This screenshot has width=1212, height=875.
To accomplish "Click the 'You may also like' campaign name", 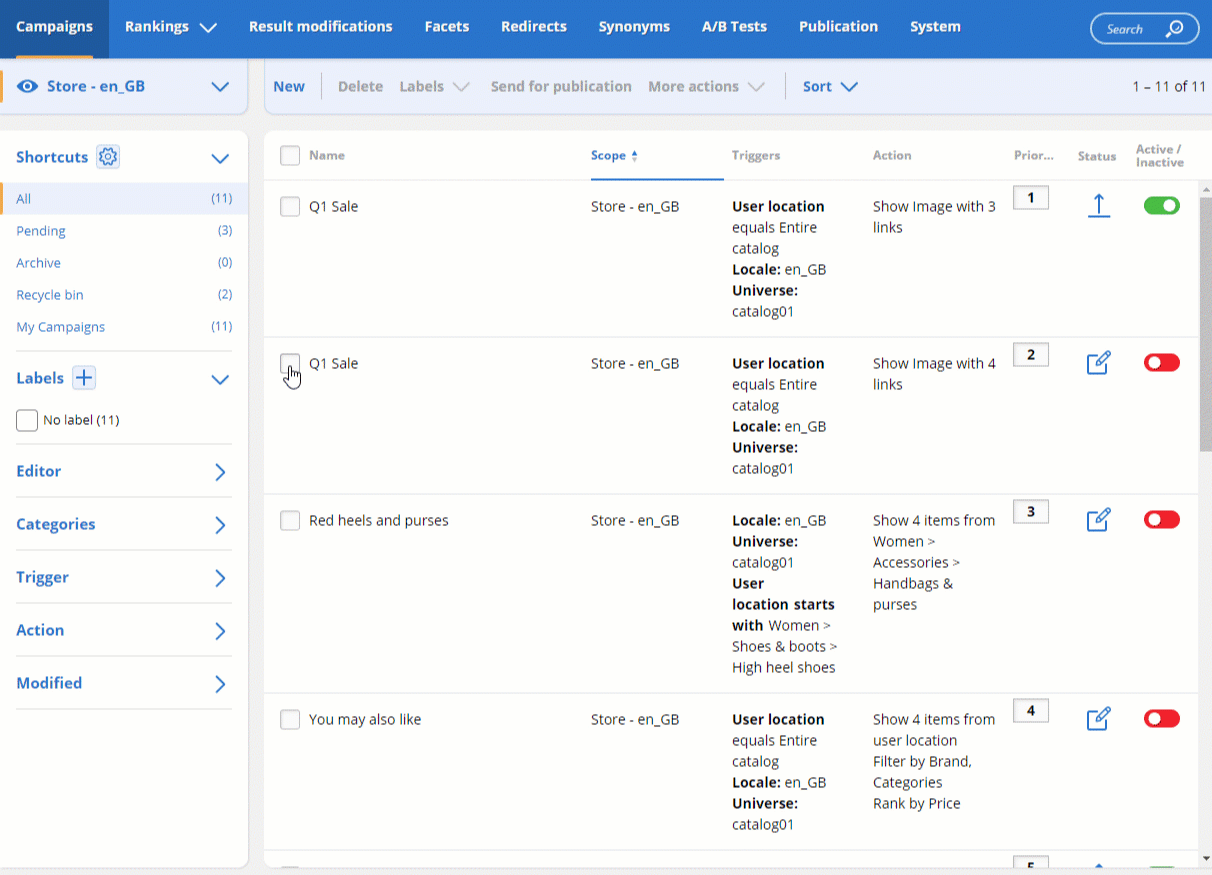I will [x=365, y=720].
